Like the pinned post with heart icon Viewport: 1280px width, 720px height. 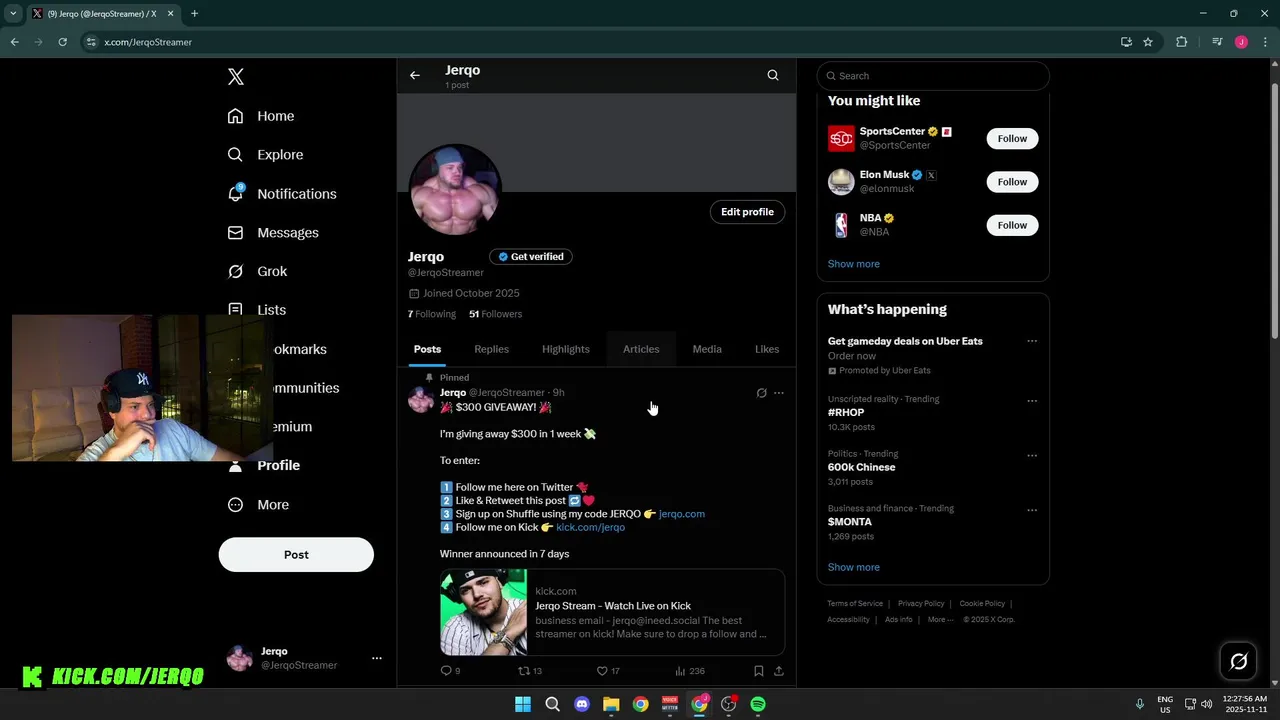pos(602,671)
